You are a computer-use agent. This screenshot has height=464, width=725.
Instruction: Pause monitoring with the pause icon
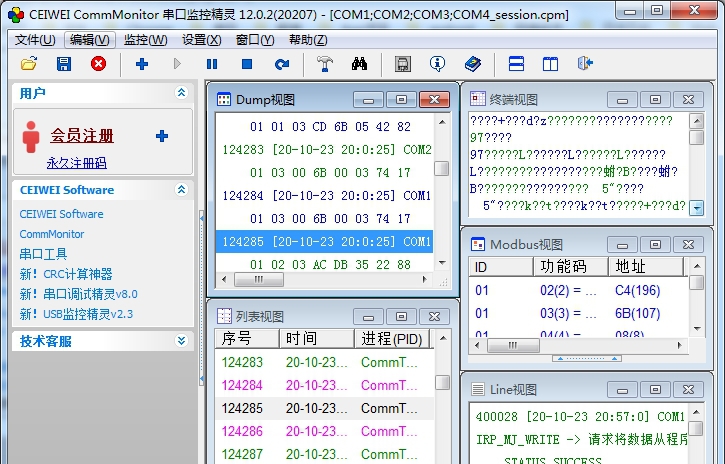(x=212, y=64)
